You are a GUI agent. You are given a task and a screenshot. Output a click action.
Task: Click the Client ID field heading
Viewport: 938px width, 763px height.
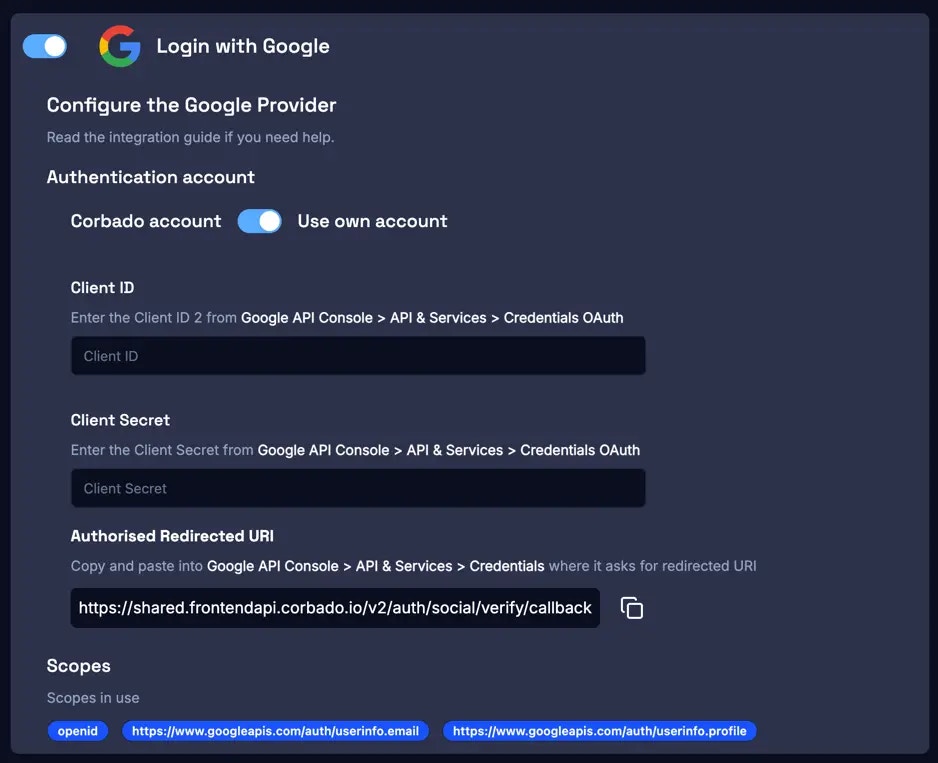[102, 288]
